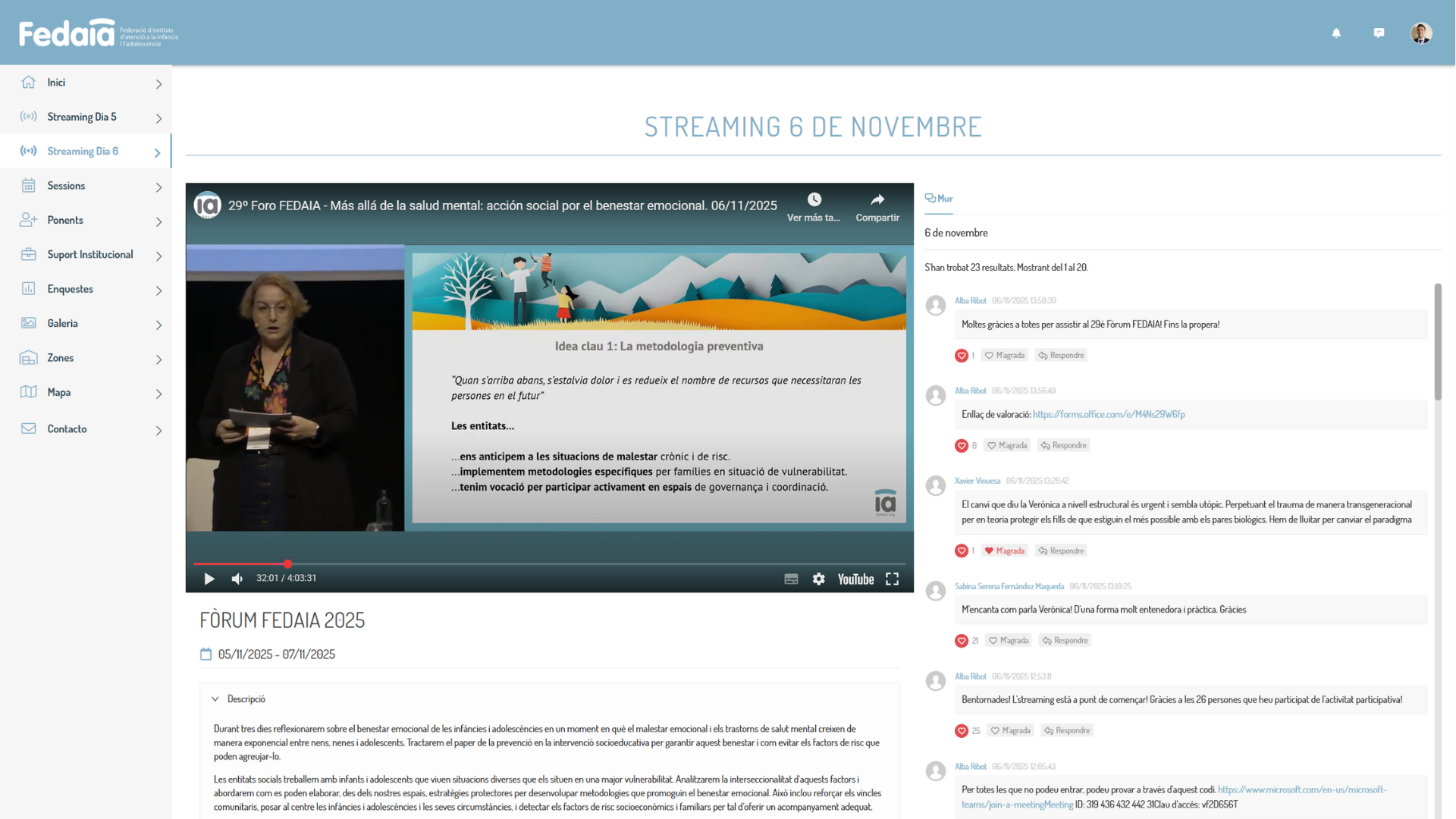Open the chat messages icon
The height and width of the screenshot is (819, 1456).
click(x=1379, y=33)
